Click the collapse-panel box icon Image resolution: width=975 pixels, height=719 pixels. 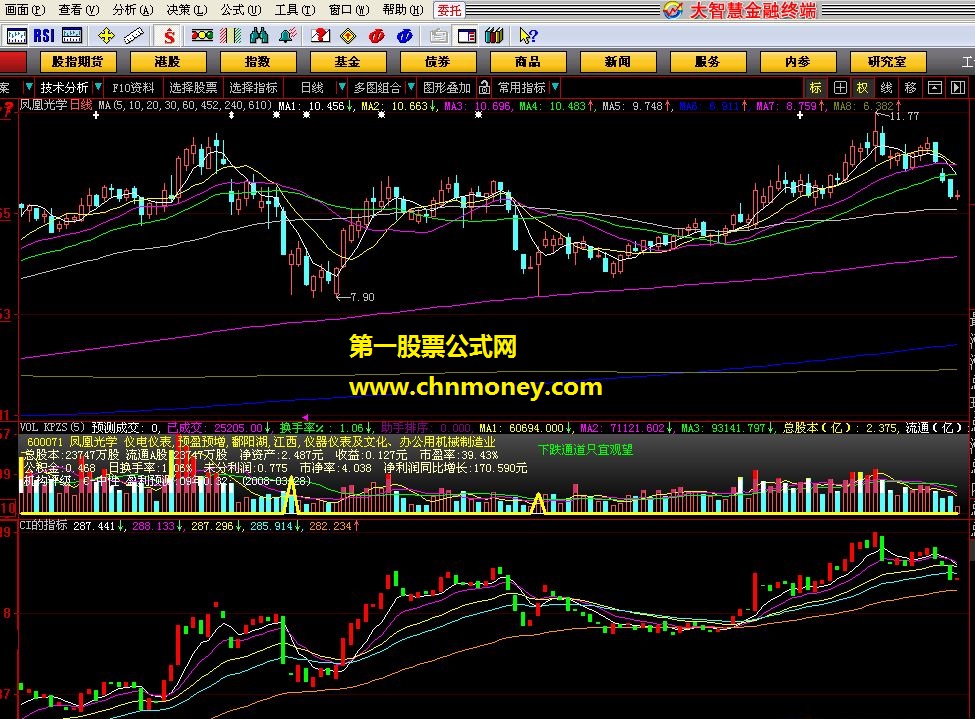click(x=935, y=88)
